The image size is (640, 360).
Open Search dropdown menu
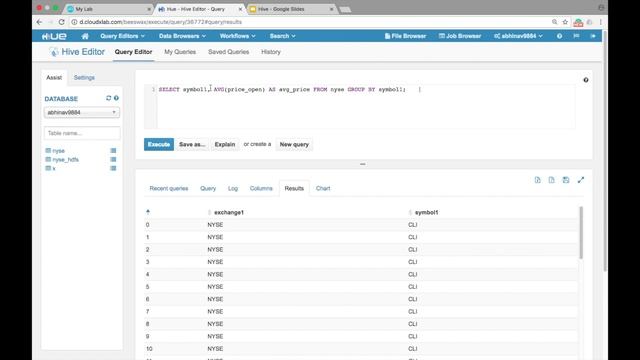pos(282,36)
